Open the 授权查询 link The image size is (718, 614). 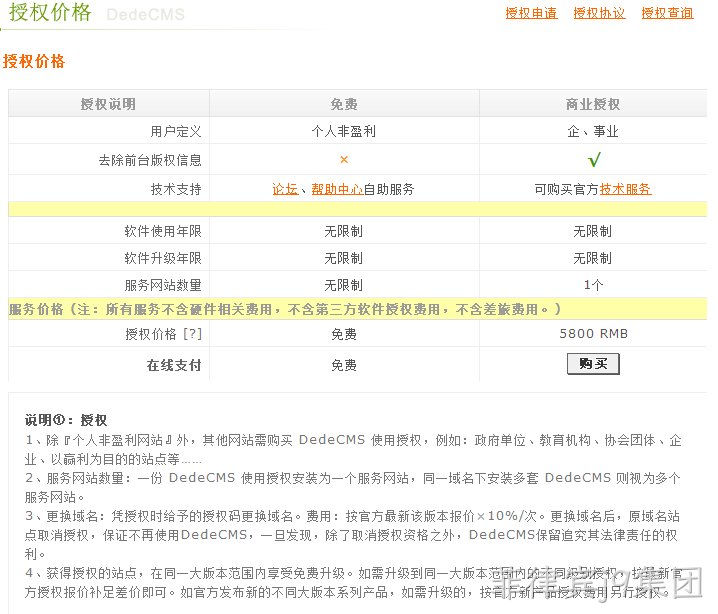(x=667, y=13)
